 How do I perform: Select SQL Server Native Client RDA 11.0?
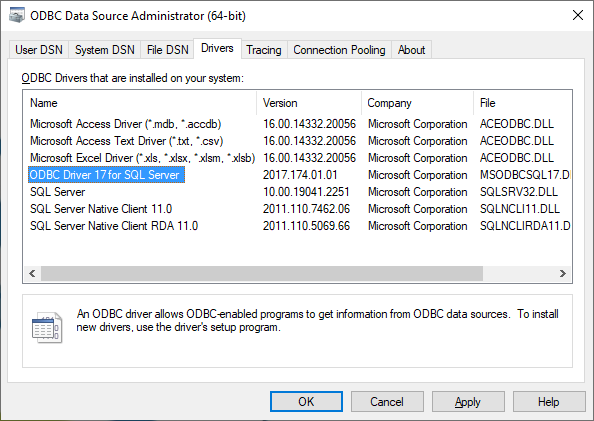pos(114,226)
